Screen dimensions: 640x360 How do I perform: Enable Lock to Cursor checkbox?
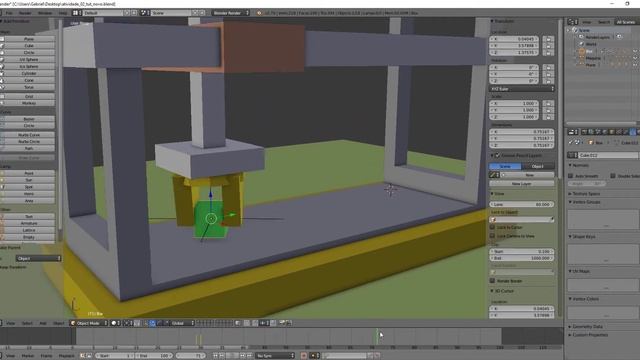(492, 227)
